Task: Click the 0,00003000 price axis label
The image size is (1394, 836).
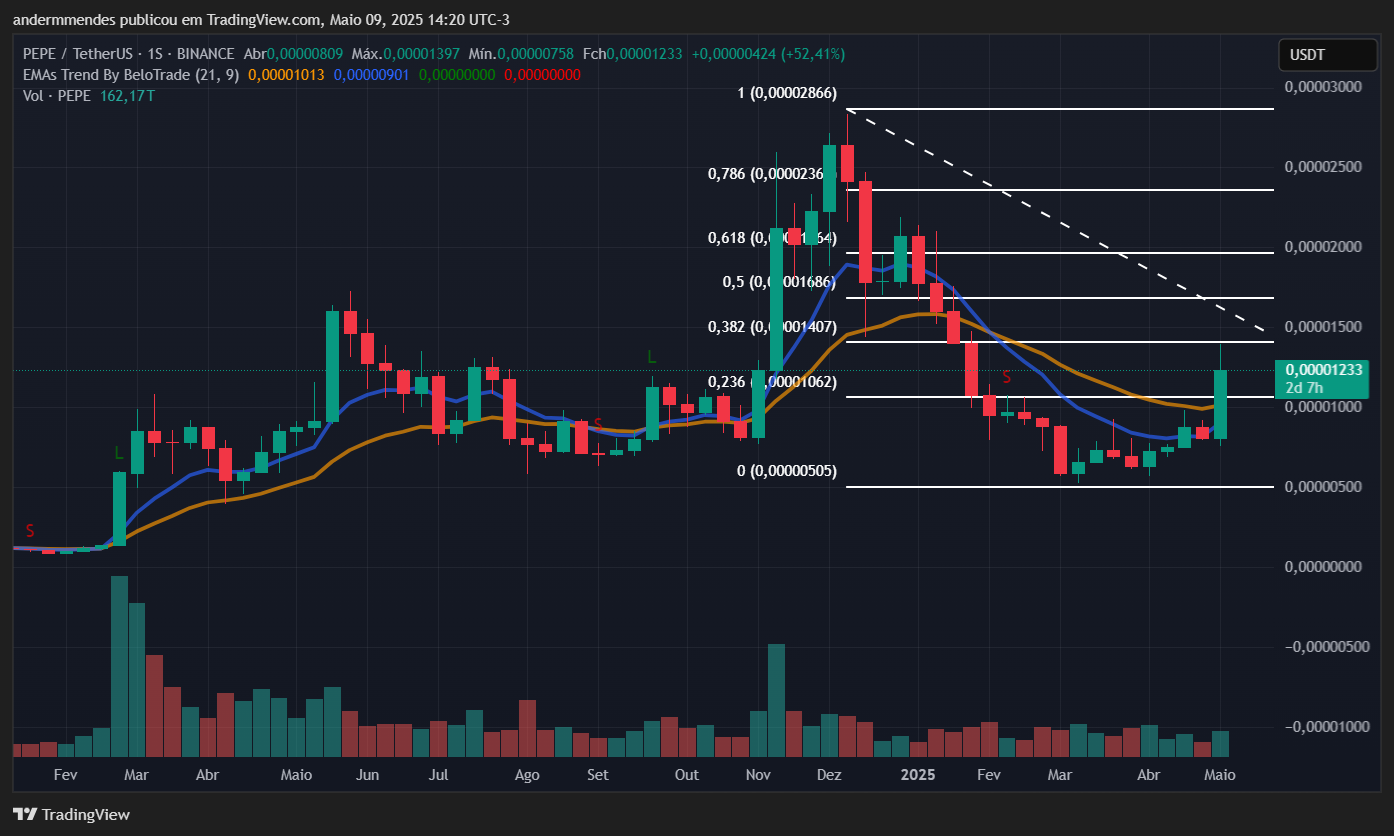Action: point(1325,87)
